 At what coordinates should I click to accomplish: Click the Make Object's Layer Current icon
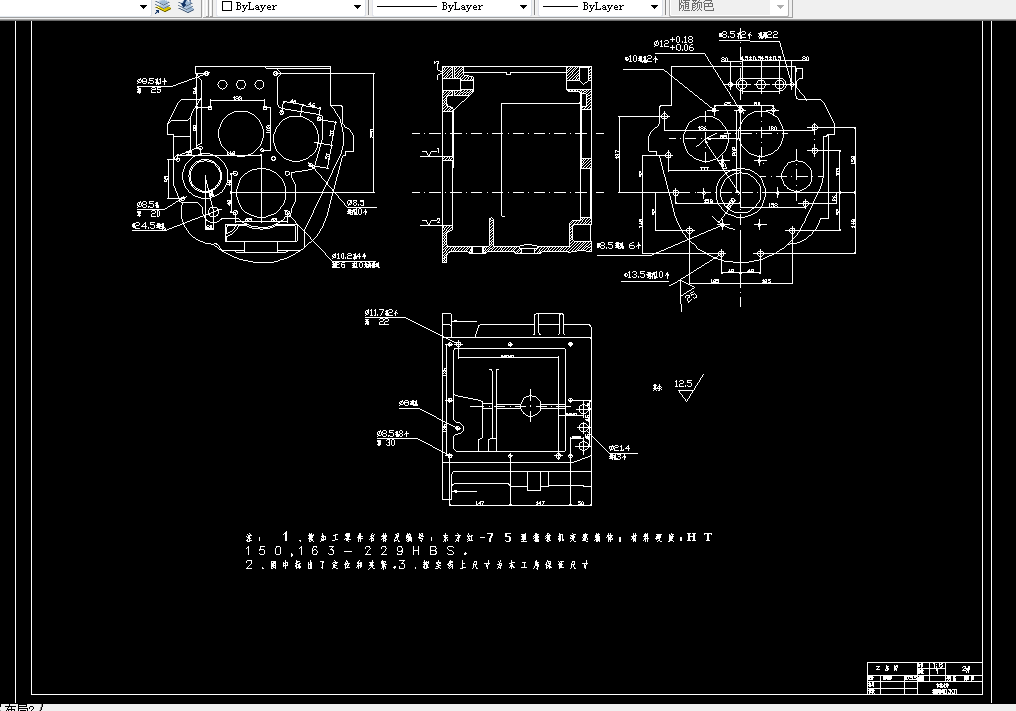[x=162, y=7]
